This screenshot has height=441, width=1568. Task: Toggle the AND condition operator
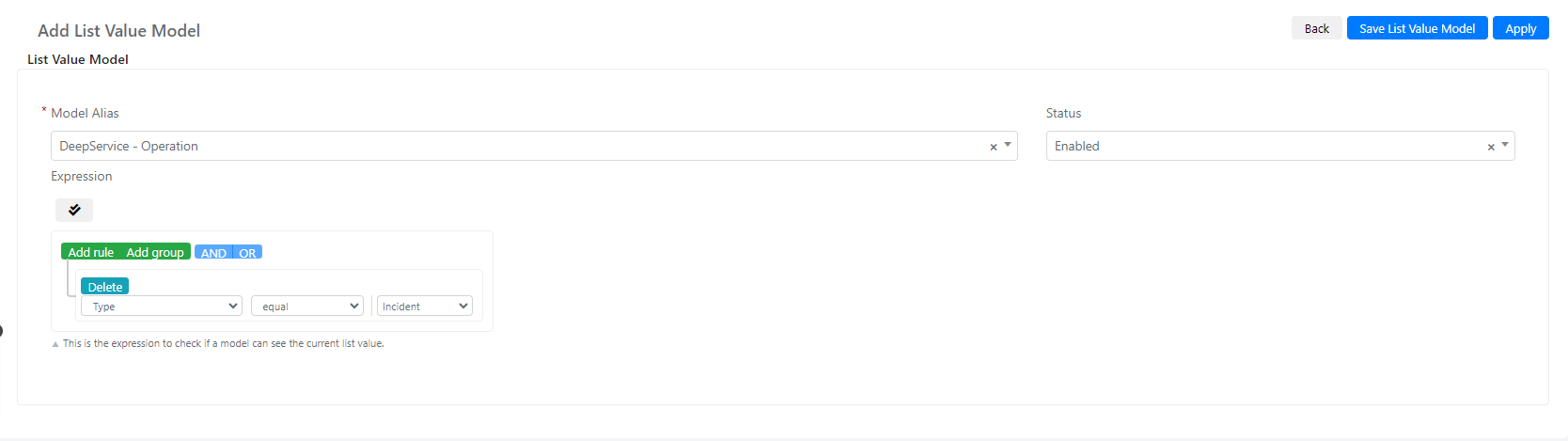(x=213, y=252)
